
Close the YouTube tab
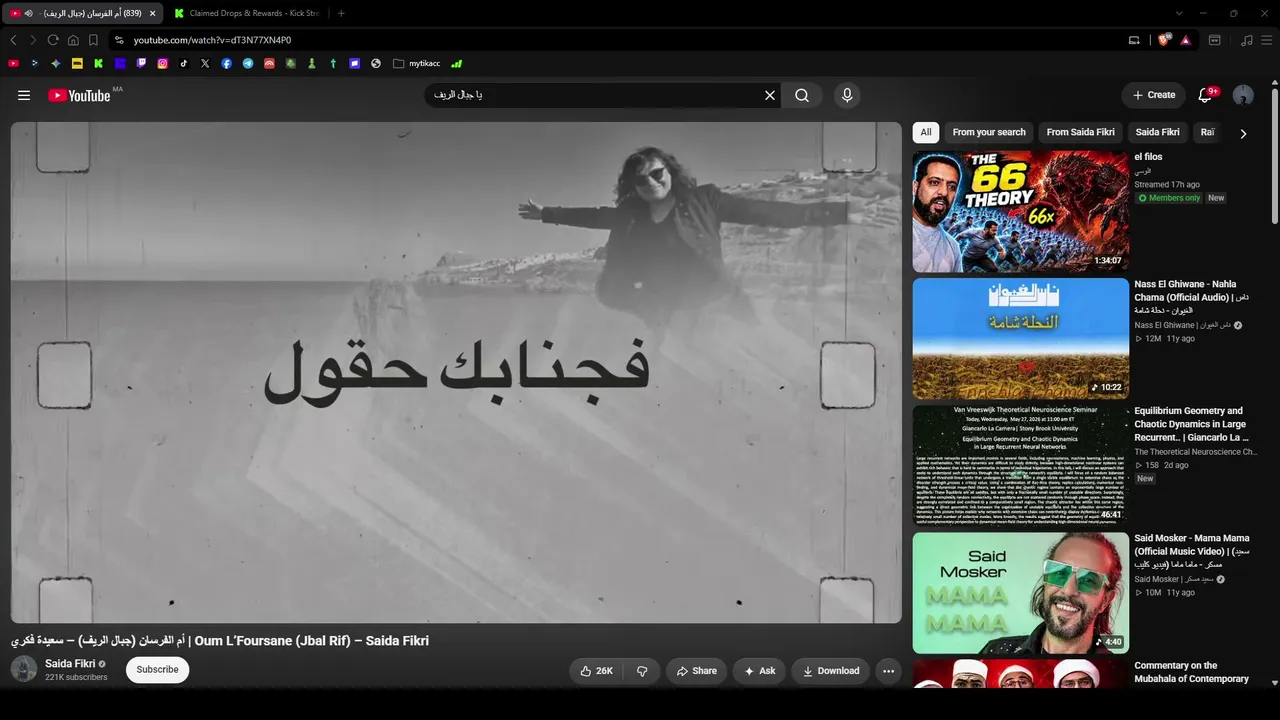click(x=152, y=13)
